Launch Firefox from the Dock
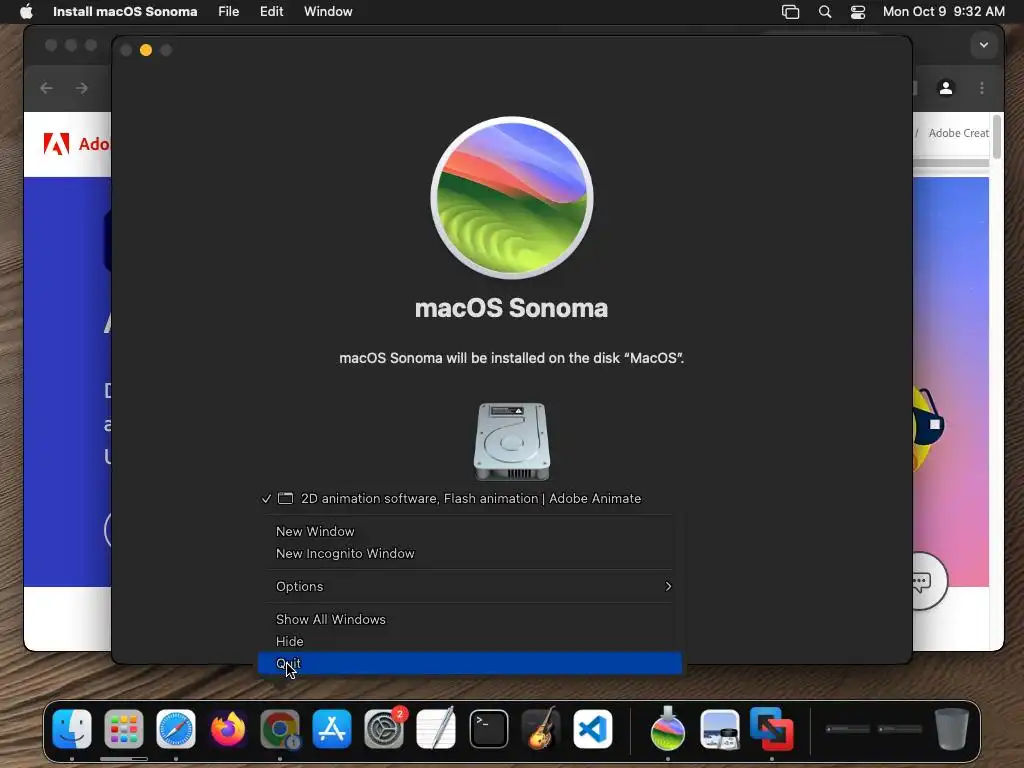This screenshot has width=1024, height=768. (x=228, y=729)
